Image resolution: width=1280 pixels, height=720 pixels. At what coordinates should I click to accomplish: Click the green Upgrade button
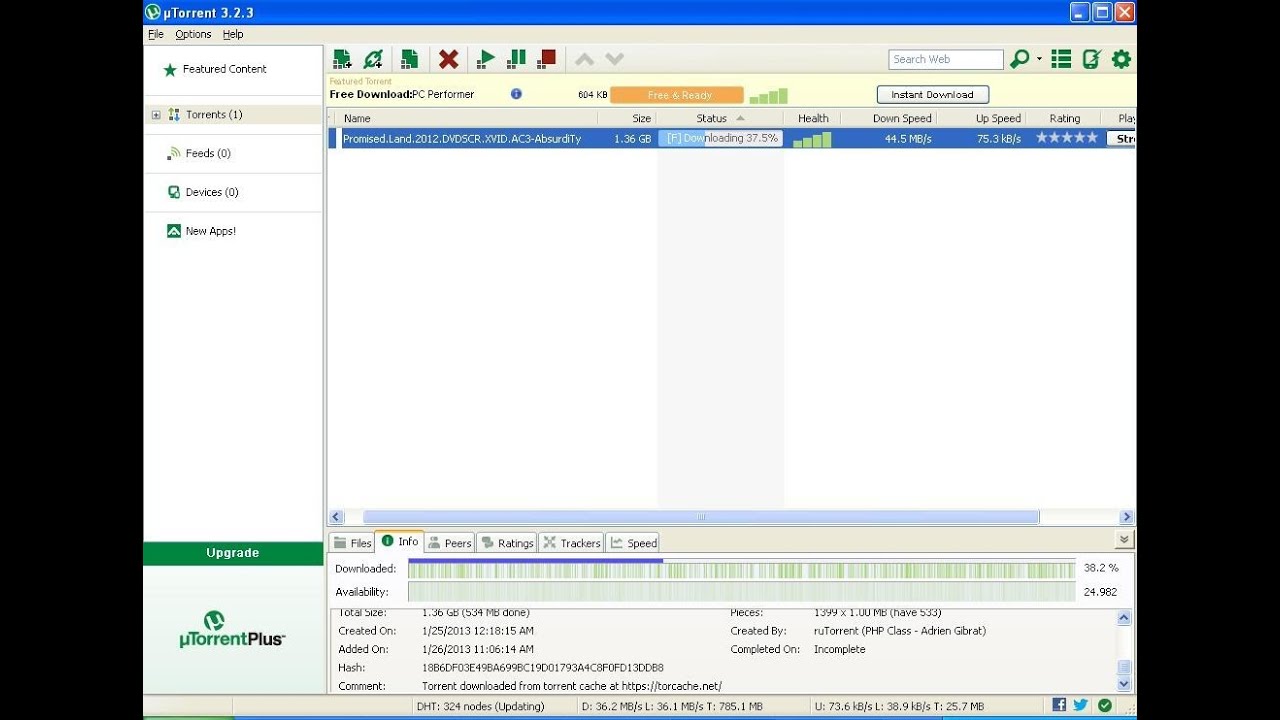[x=233, y=553]
